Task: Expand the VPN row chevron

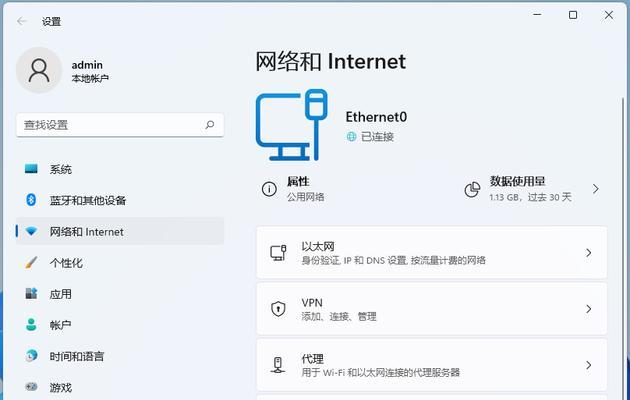Action: tap(589, 309)
